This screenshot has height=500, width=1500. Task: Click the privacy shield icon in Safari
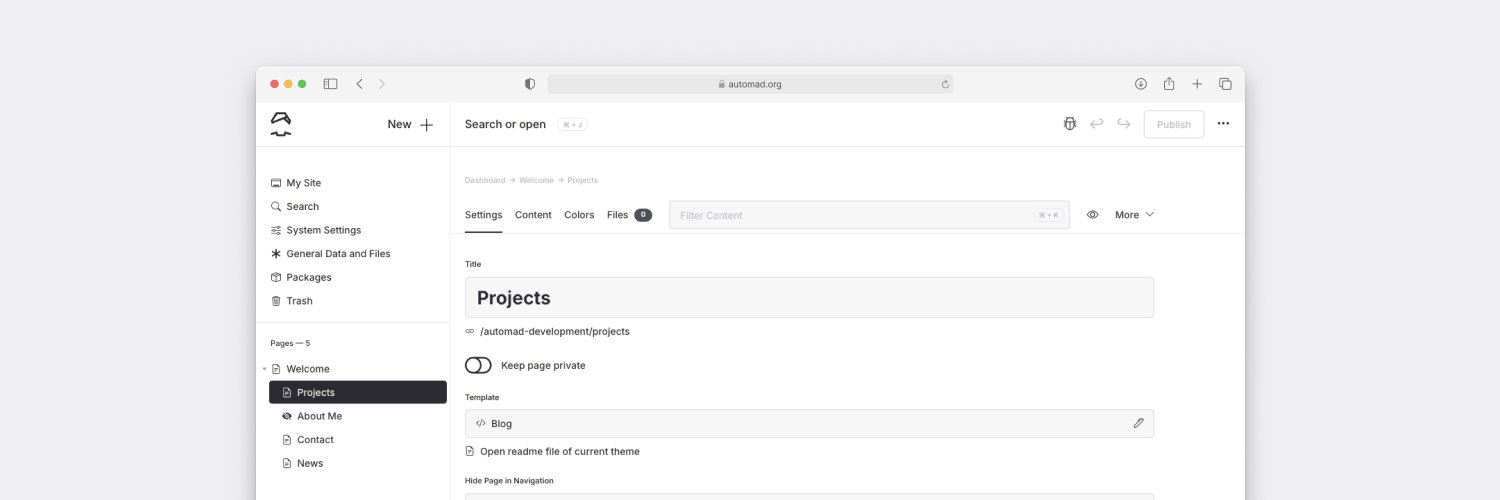[x=530, y=84]
